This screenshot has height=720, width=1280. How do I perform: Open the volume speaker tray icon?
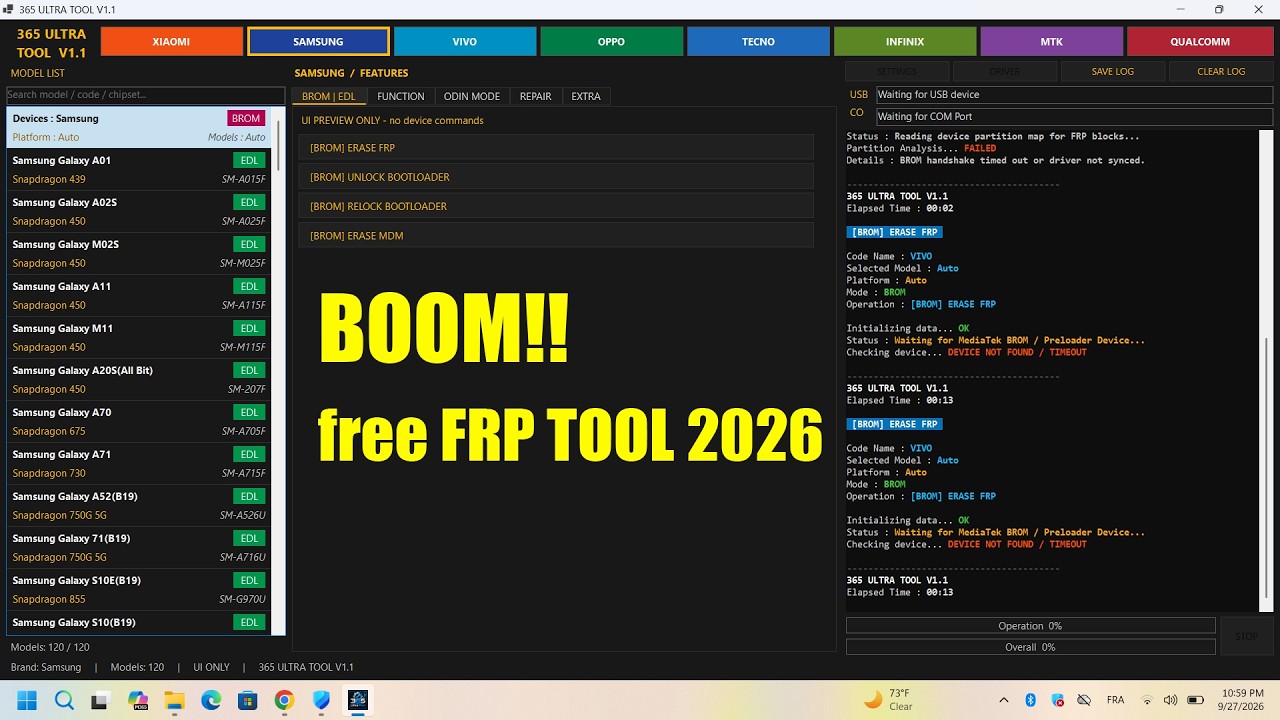pyautogui.click(x=1169, y=700)
